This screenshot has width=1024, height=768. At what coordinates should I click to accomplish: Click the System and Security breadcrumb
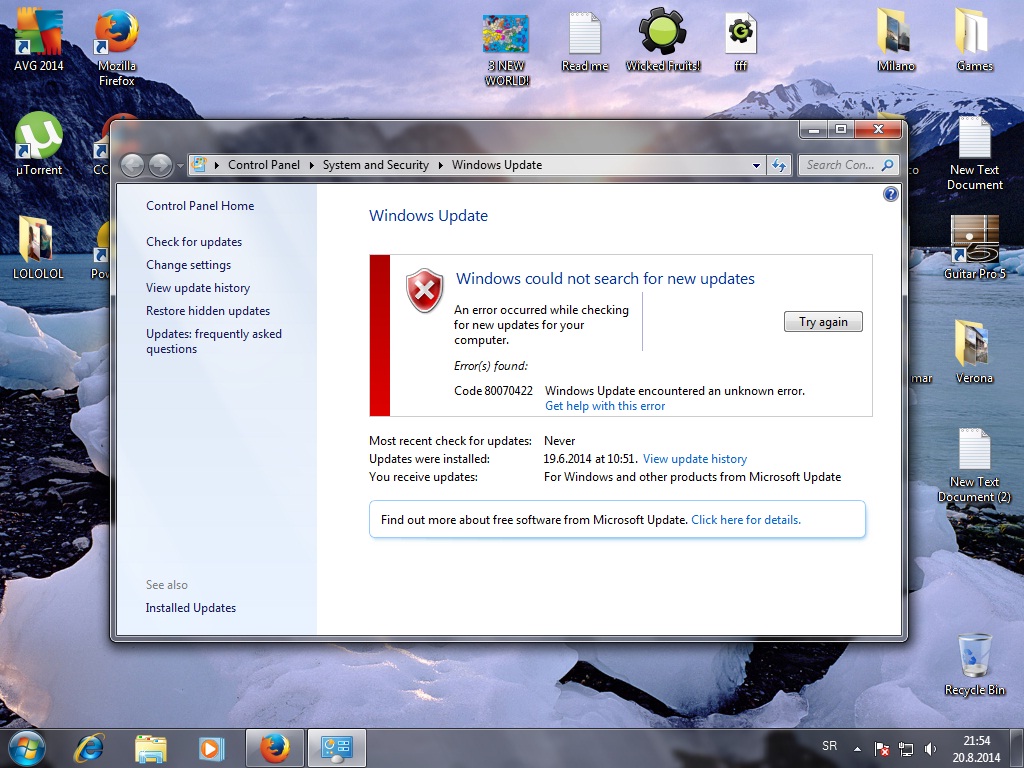(376, 165)
